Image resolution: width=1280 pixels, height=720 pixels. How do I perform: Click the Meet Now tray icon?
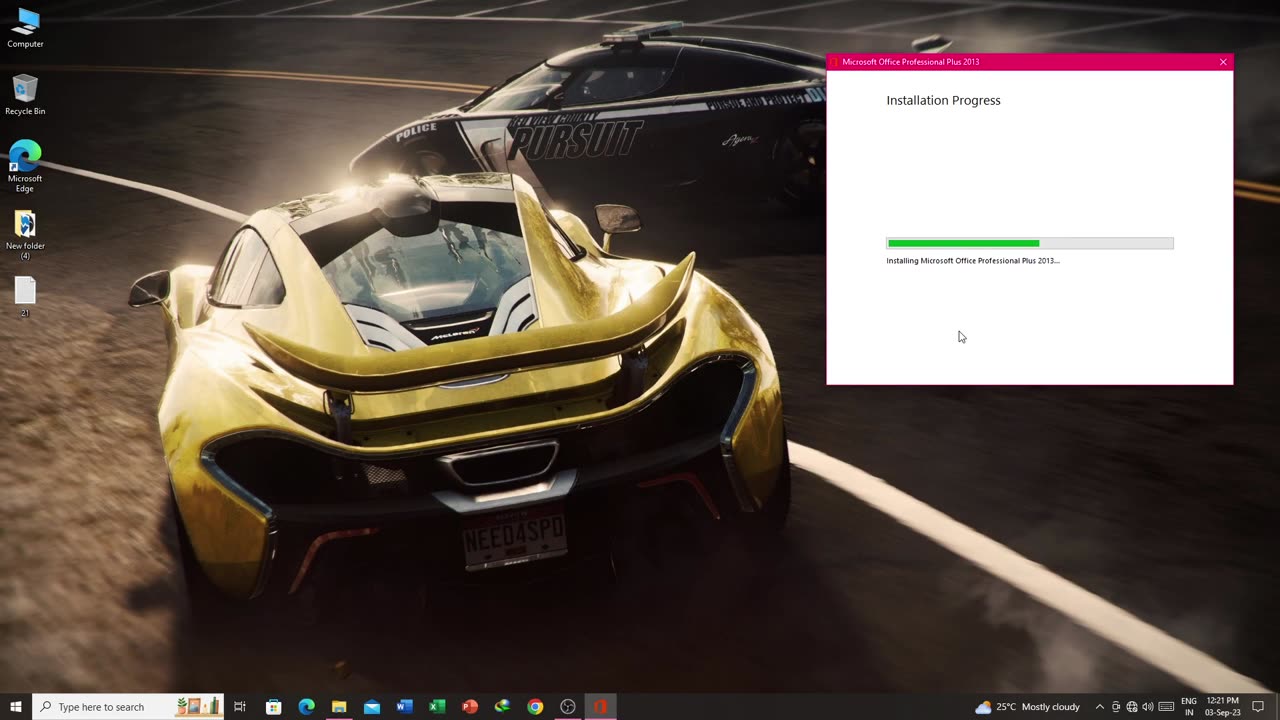pyautogui.click(x=1116, y=707)
